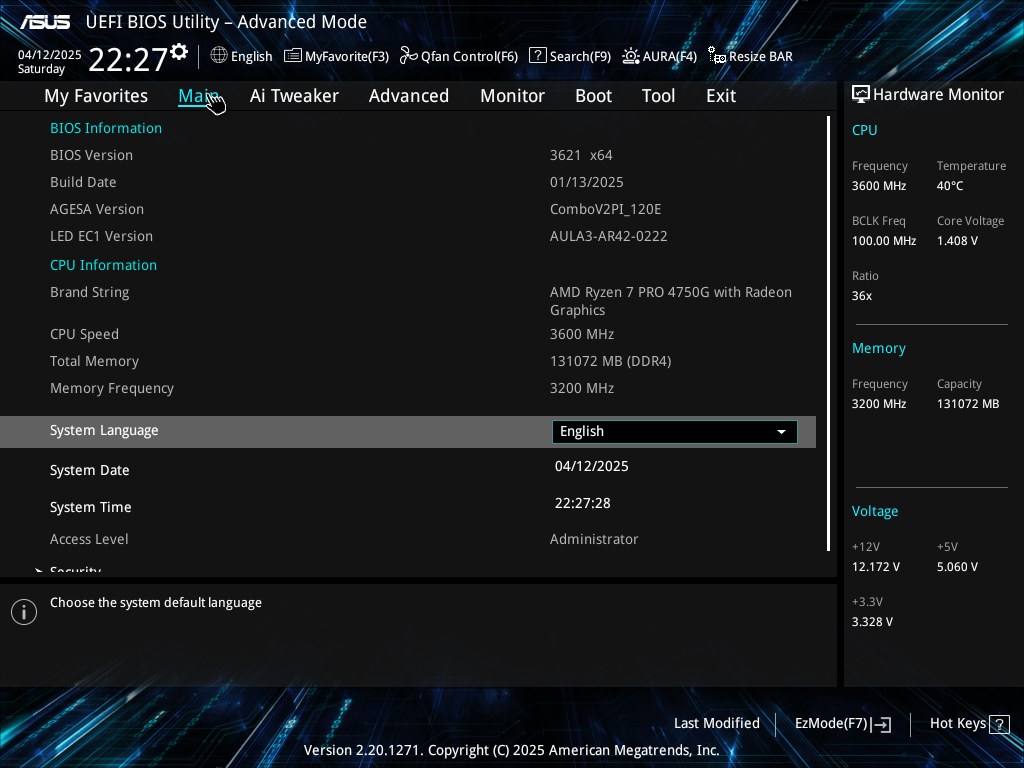Screen dimensions: 1024x768
Task: Click the System Date label
Action: 89,470
